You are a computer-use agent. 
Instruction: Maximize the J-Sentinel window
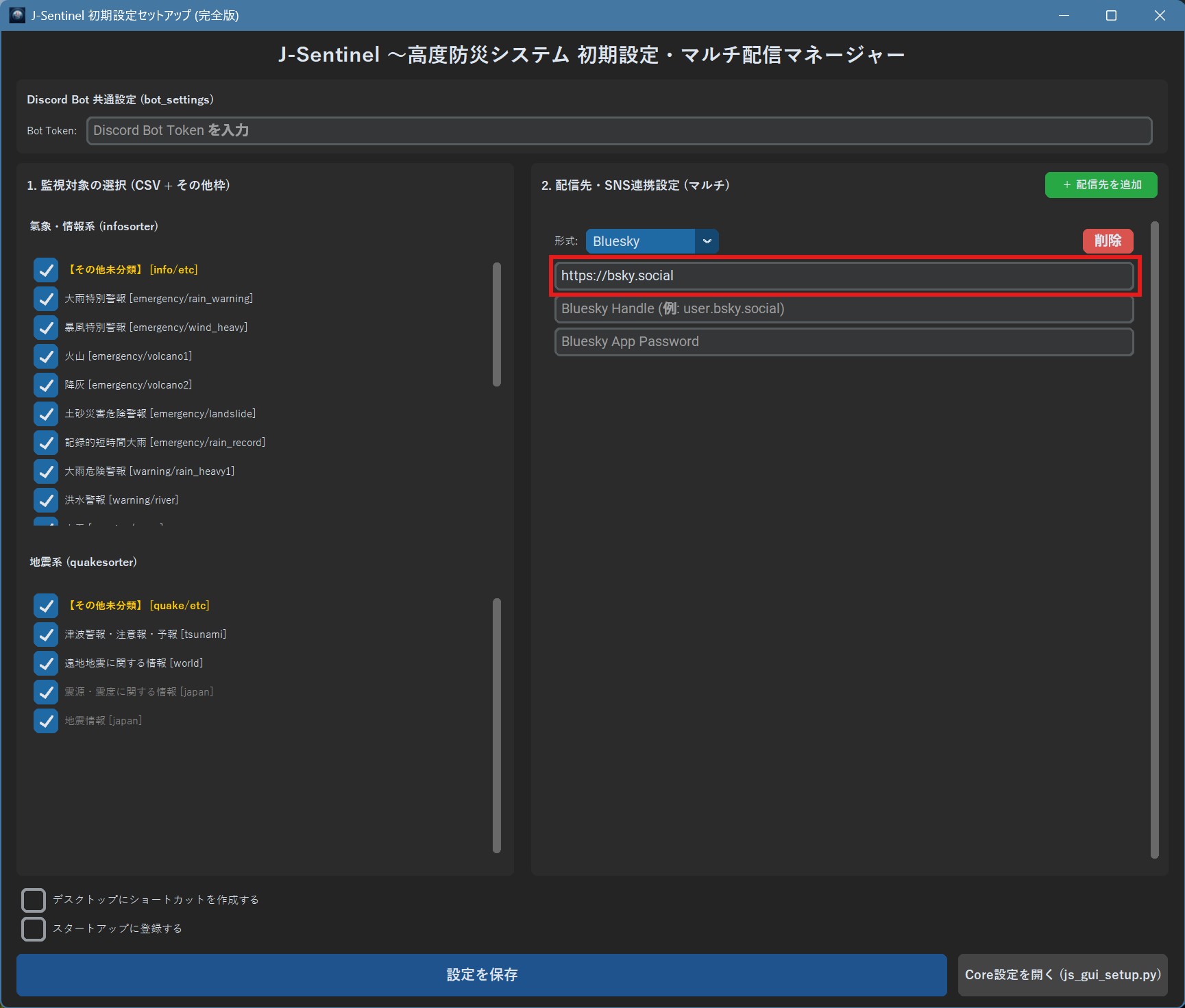[1111, 15]
